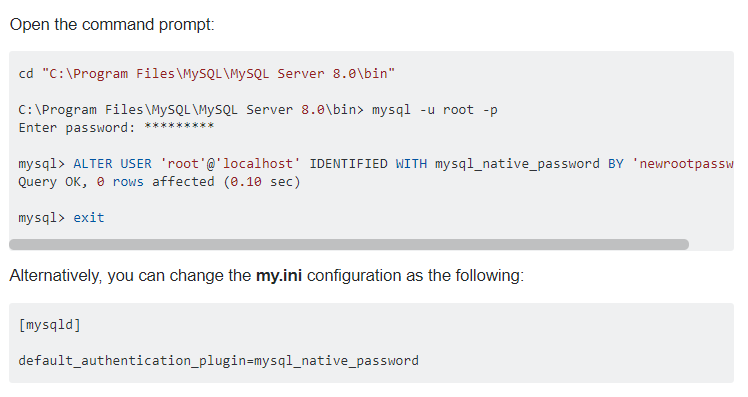Click the second 'mysql>' prompt before exit
This screenshot has height=397, width=748.
42,218
